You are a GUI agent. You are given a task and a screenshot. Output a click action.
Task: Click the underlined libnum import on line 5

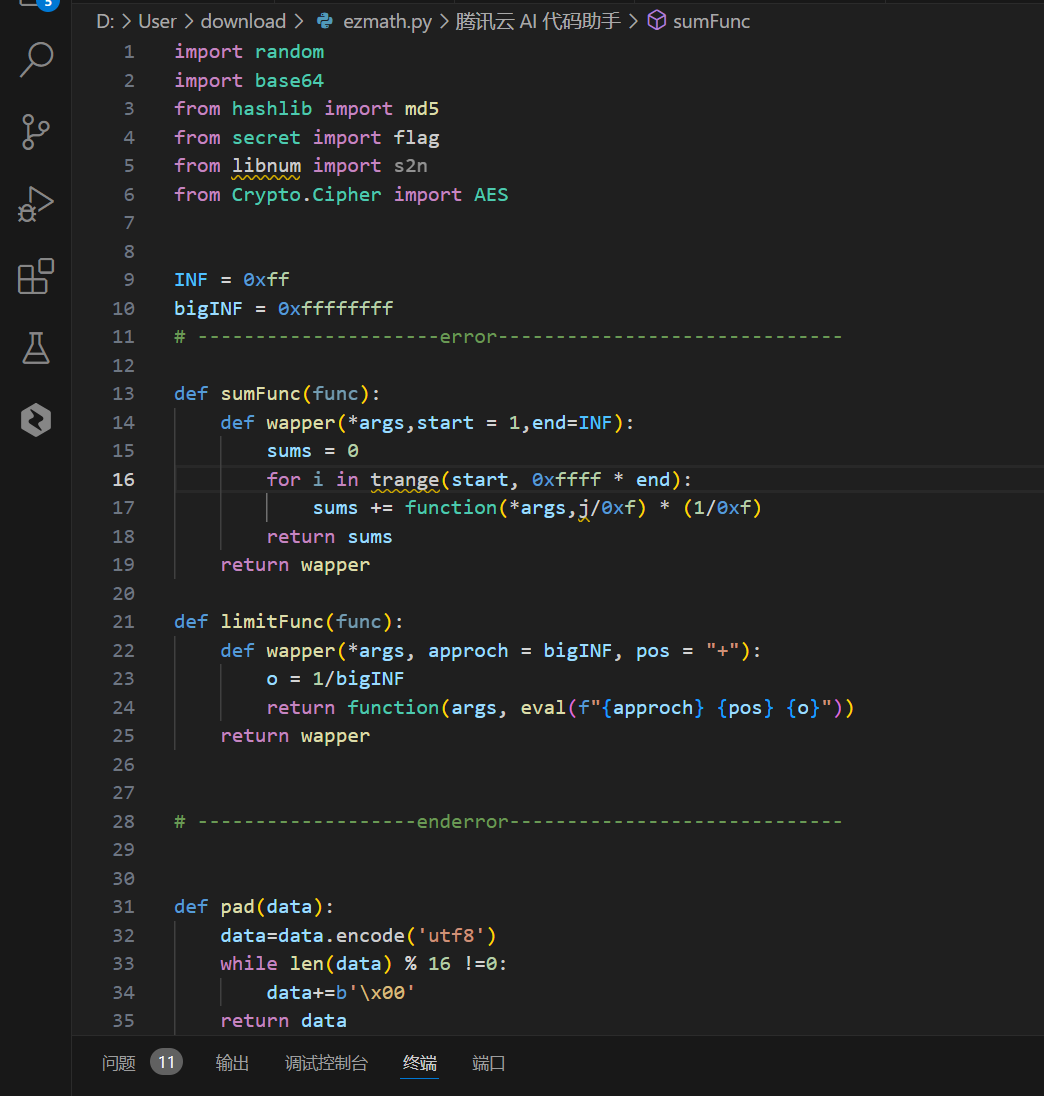coord(266,166)
